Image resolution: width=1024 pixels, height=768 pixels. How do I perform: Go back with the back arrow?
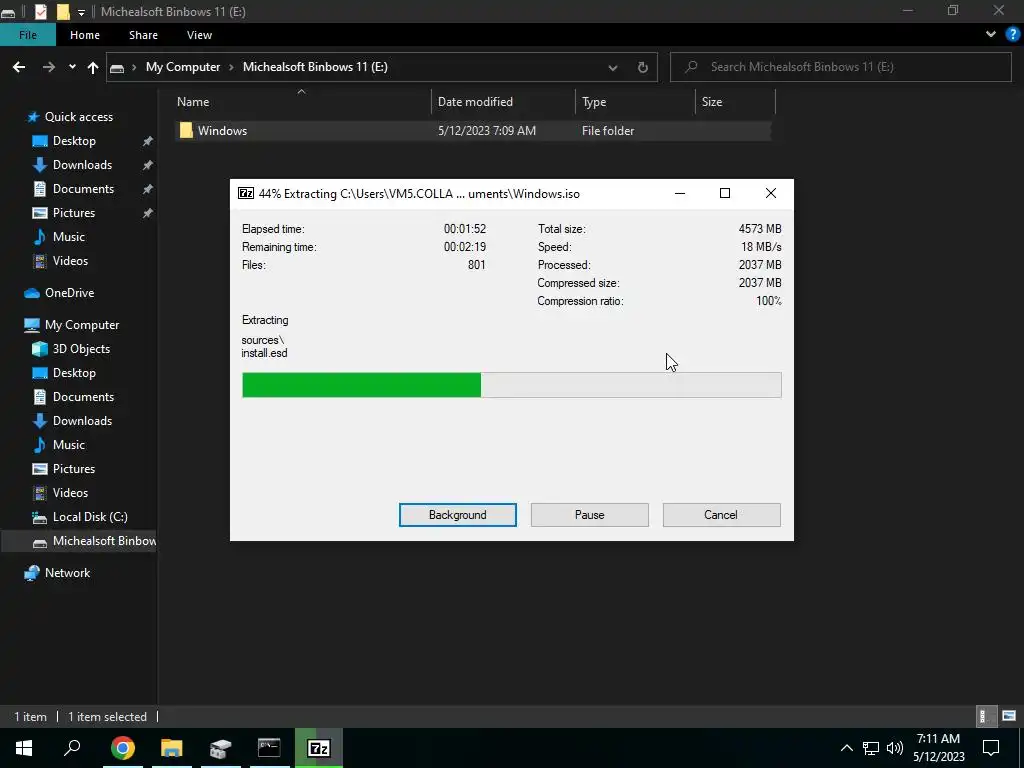(x=19, y=67)
